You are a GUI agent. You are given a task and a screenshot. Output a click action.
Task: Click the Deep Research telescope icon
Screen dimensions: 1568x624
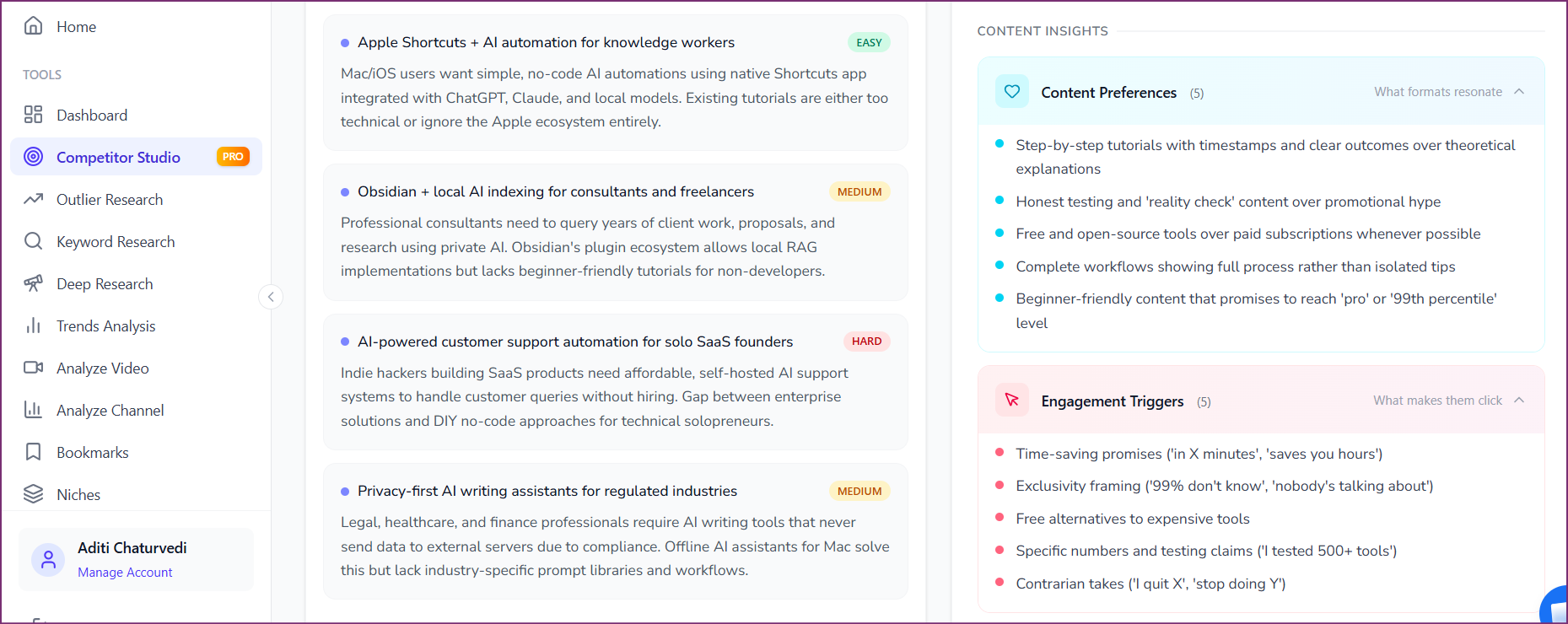click(33, 283)
